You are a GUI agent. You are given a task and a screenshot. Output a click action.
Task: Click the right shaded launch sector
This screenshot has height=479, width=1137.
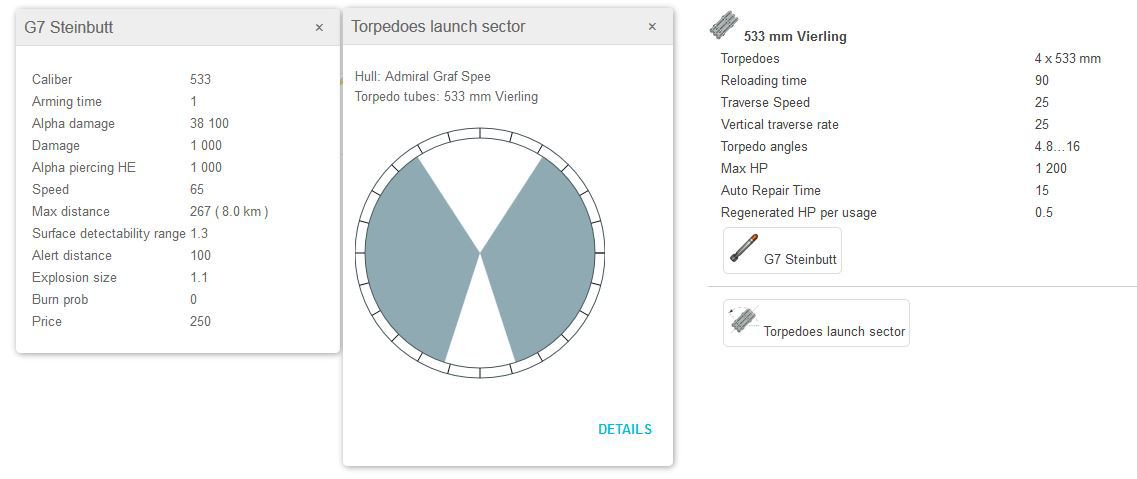(545, 255)
